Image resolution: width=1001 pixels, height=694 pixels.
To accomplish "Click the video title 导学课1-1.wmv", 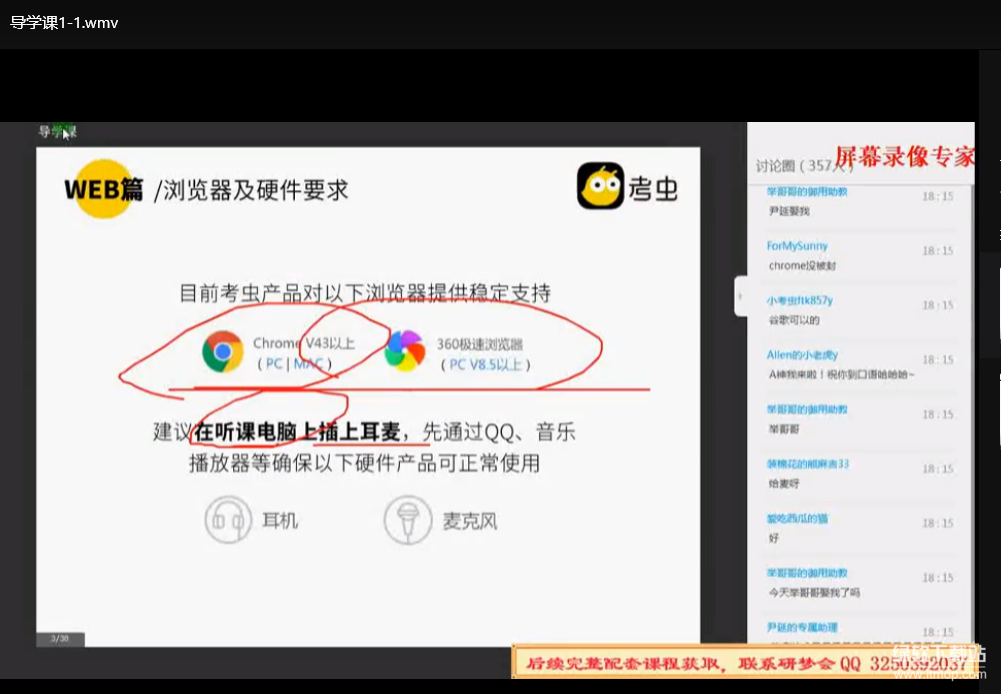I will point(64,22).
